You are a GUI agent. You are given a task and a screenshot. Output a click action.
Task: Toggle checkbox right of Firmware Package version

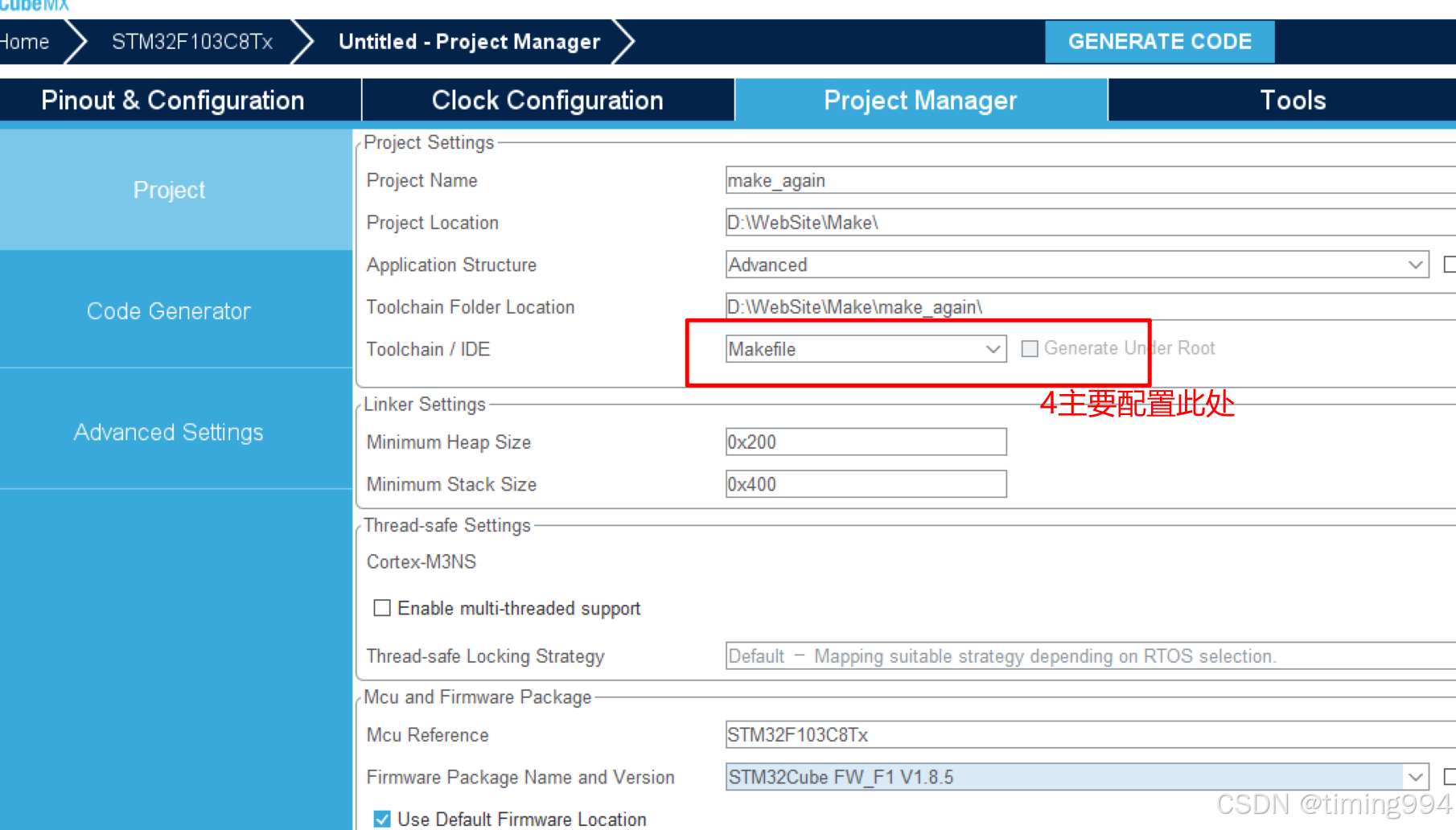(1450, 777)
